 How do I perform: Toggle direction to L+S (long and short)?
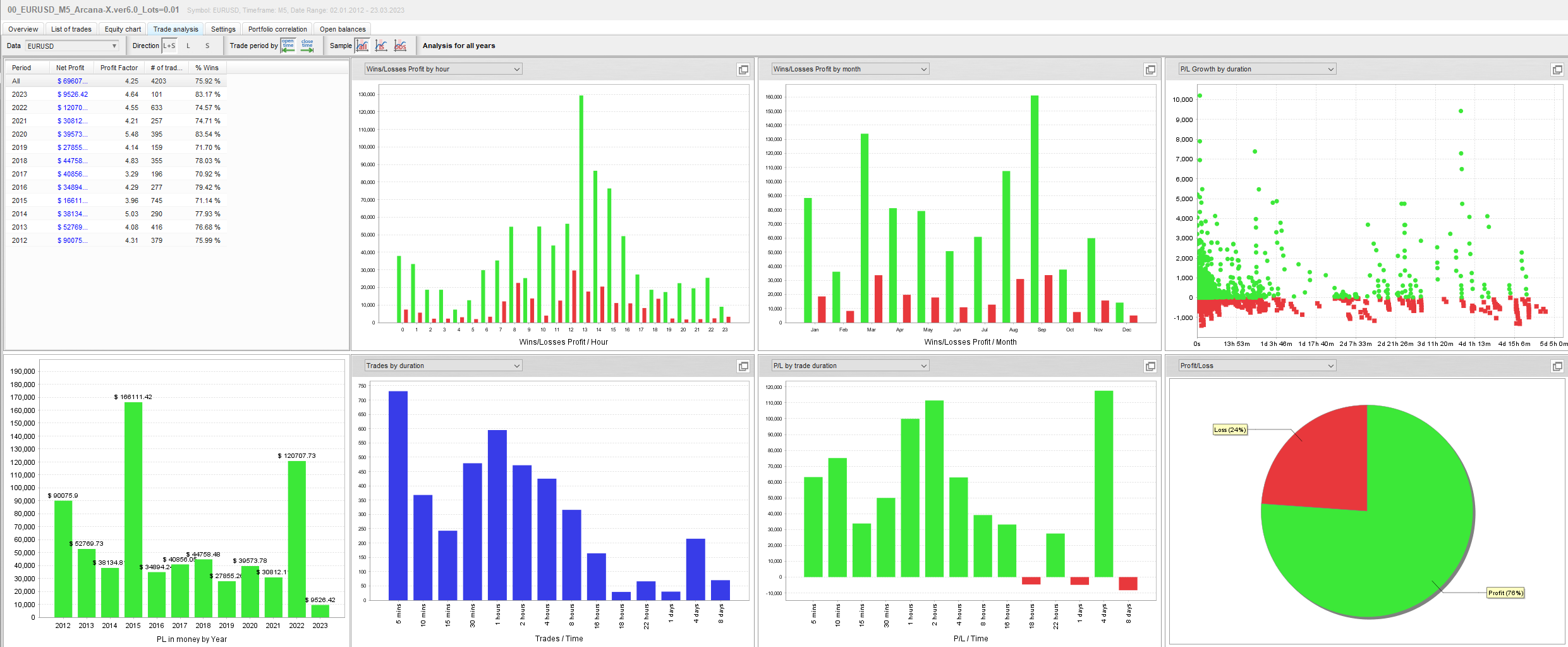pyautogui.click(x=169, y=46)
